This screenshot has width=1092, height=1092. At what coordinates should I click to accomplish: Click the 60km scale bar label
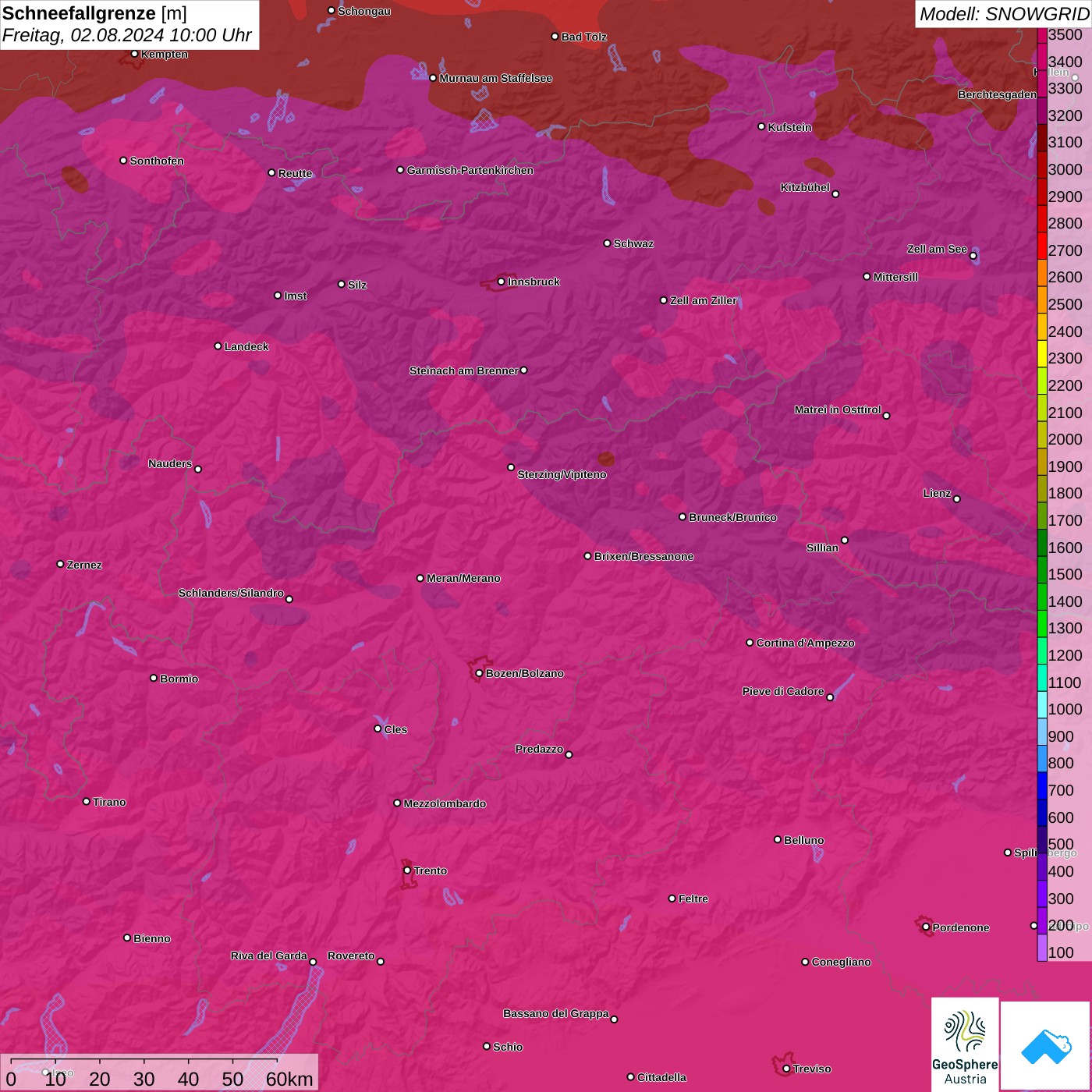pyautogui.click(x=289, y=1079)
